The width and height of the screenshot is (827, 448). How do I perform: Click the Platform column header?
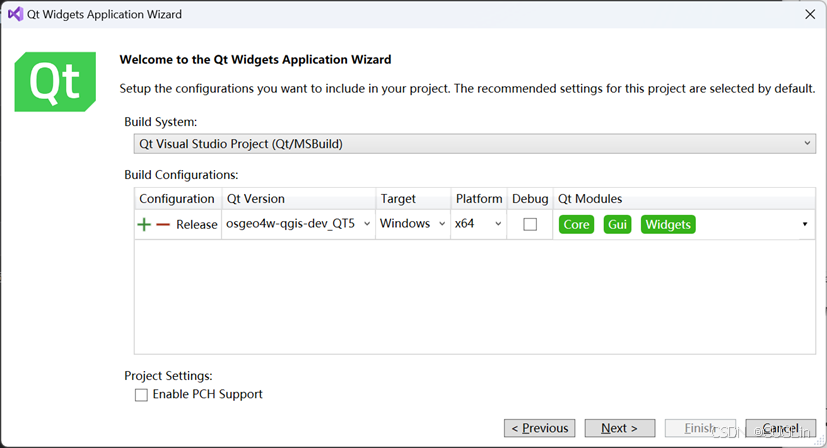pos(479,199)
